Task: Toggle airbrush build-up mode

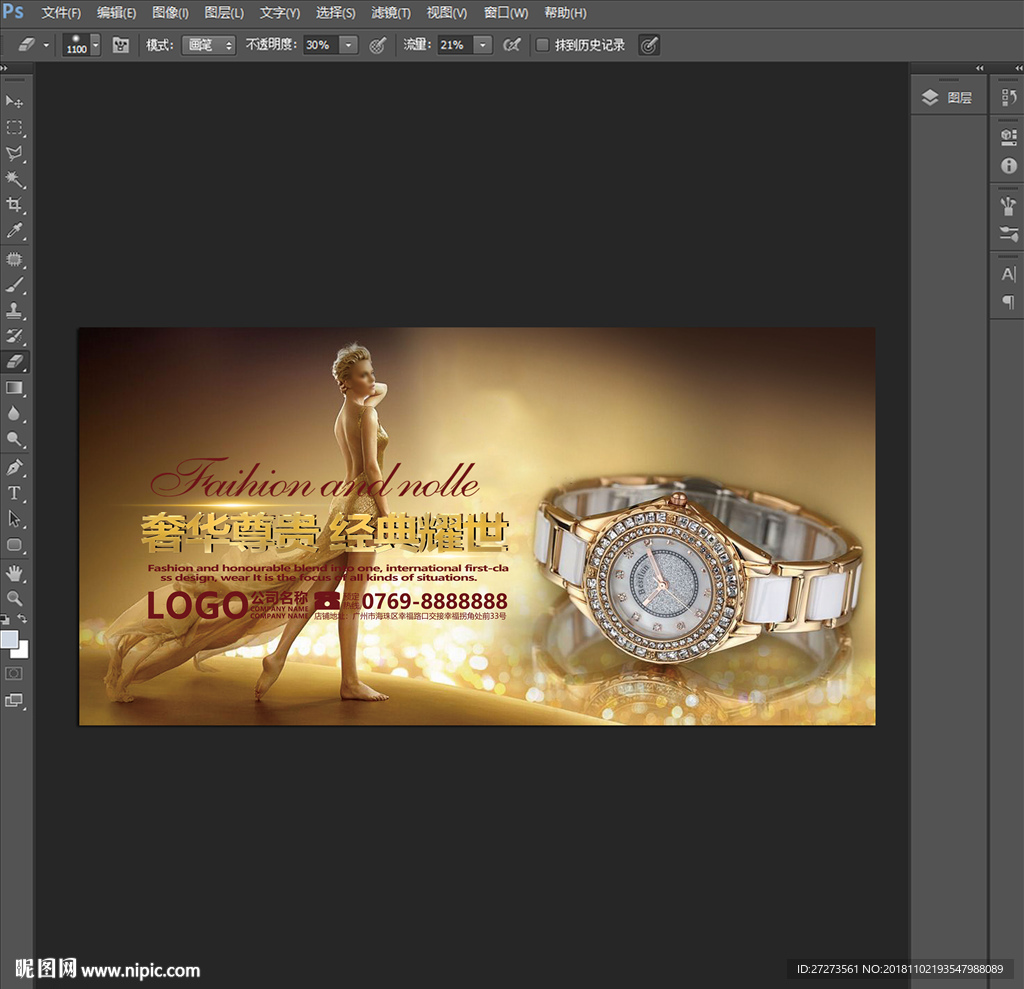Action: tap(512, 45)
